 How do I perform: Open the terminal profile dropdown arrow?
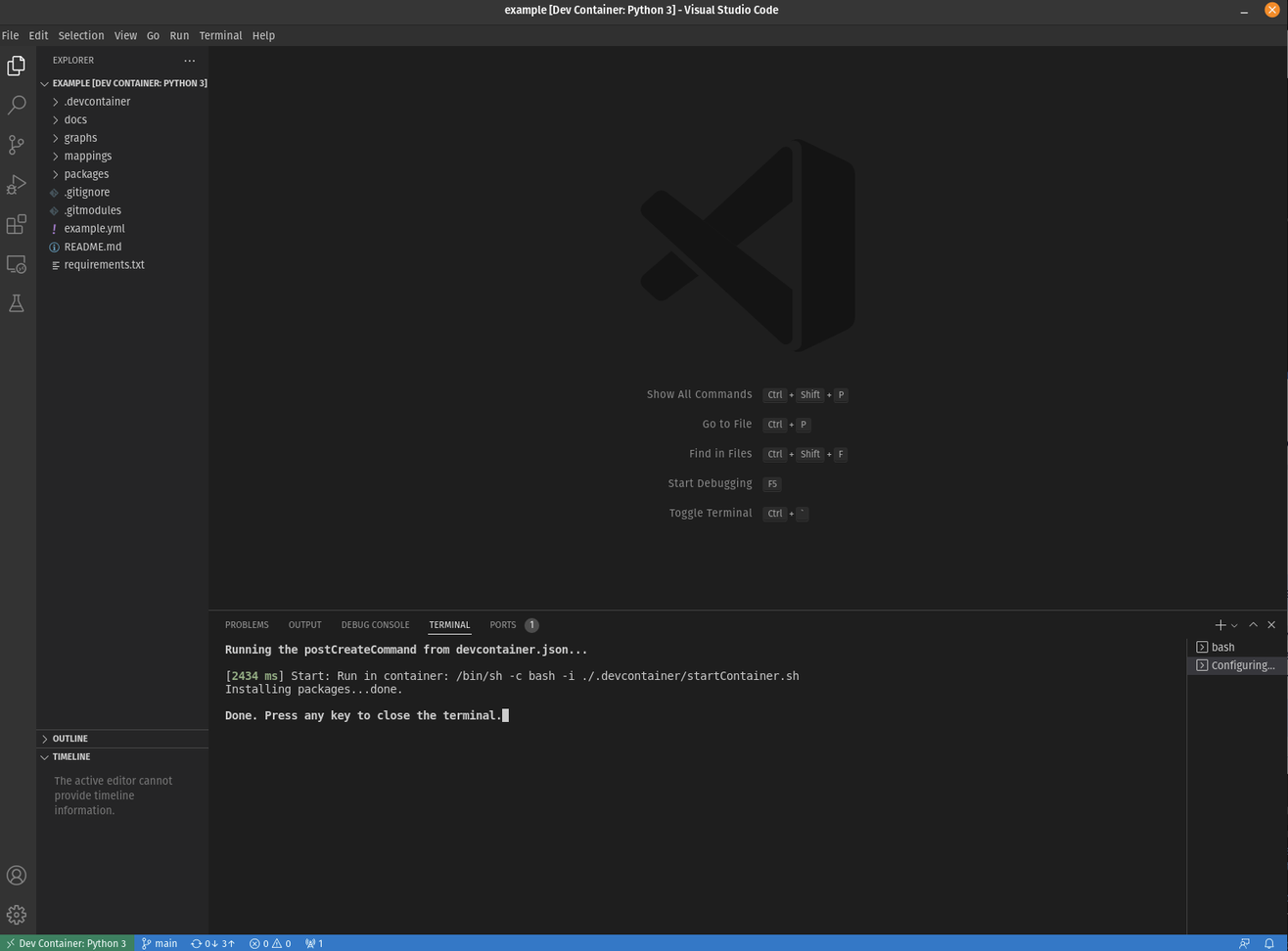1234,624
